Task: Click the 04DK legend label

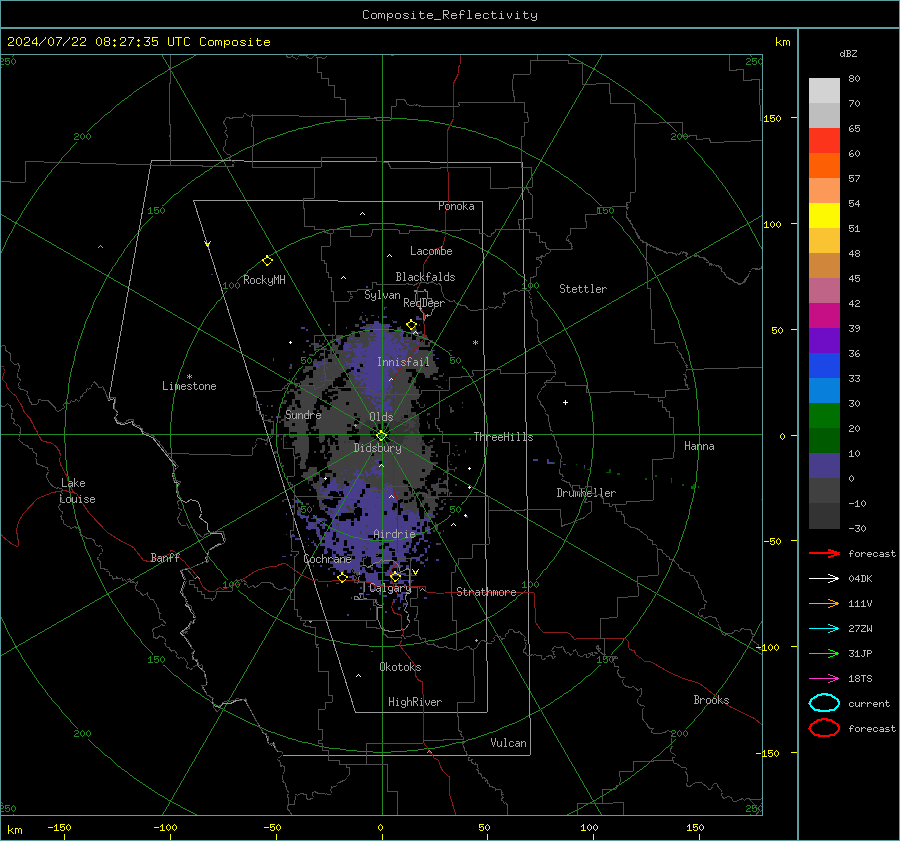Action: [860, 579]
